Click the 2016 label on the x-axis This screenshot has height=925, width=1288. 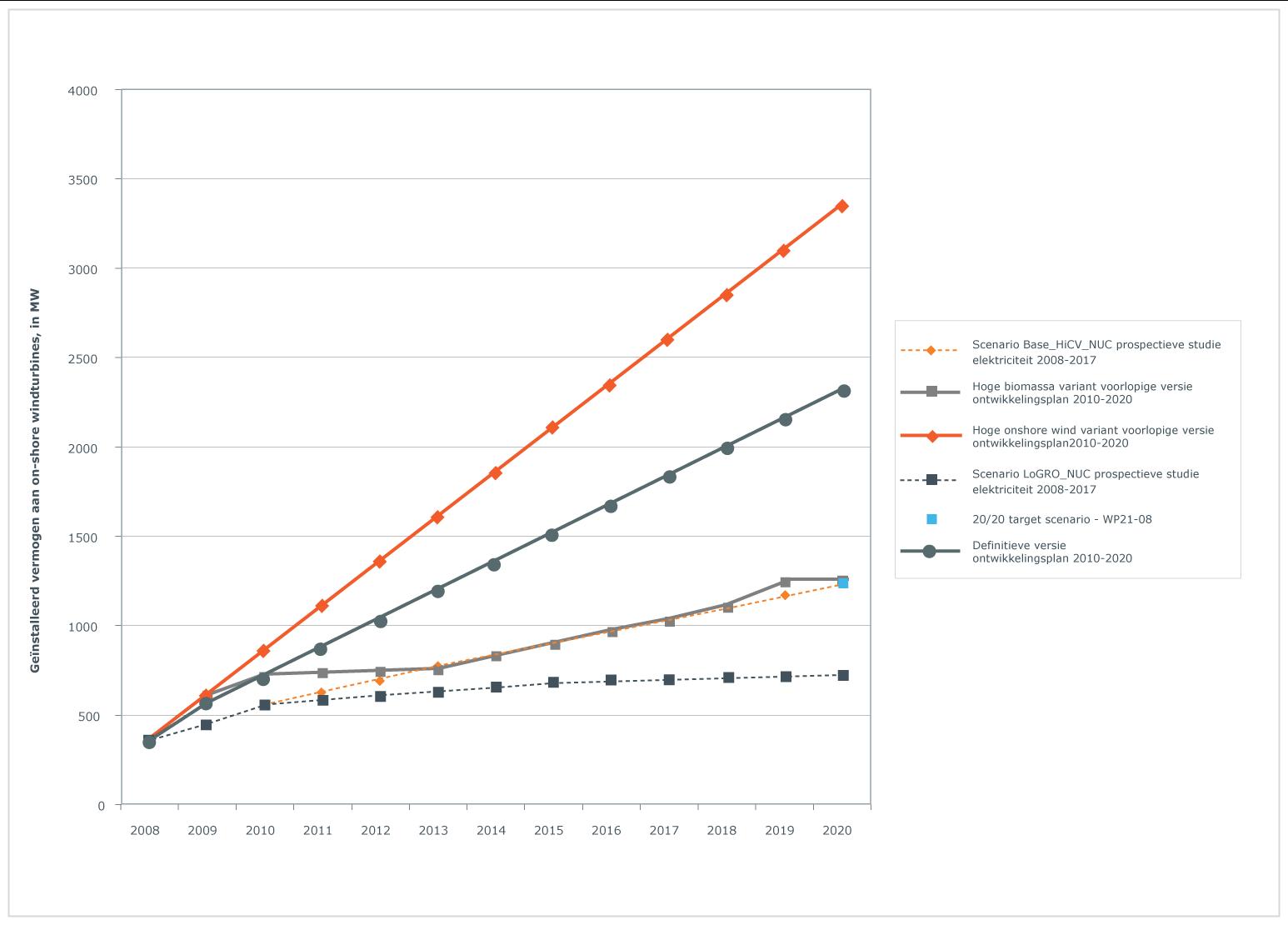[x=606, y=831]
